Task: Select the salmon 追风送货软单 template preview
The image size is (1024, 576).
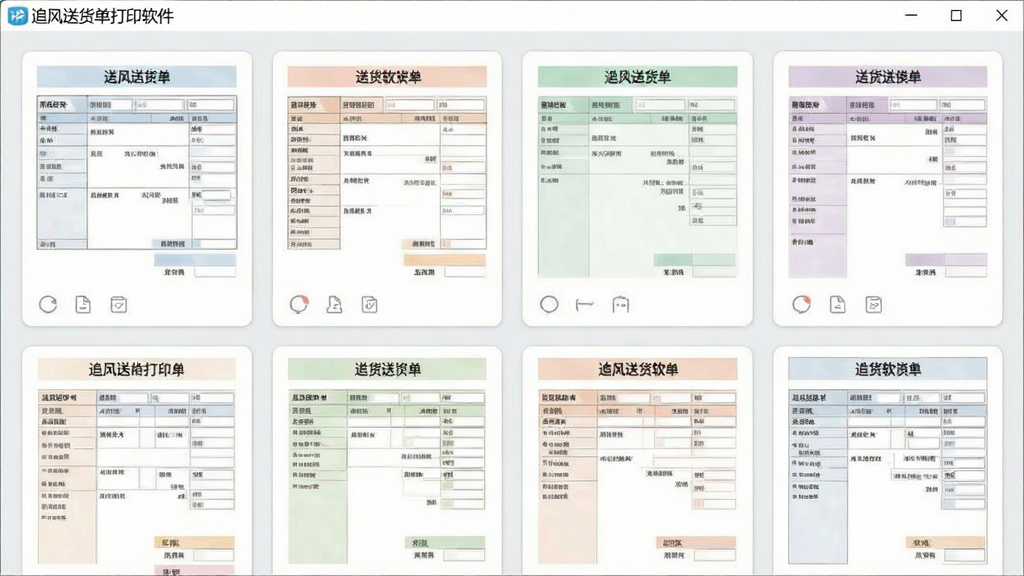Action: pyautogui.click(x=637, y=461)
